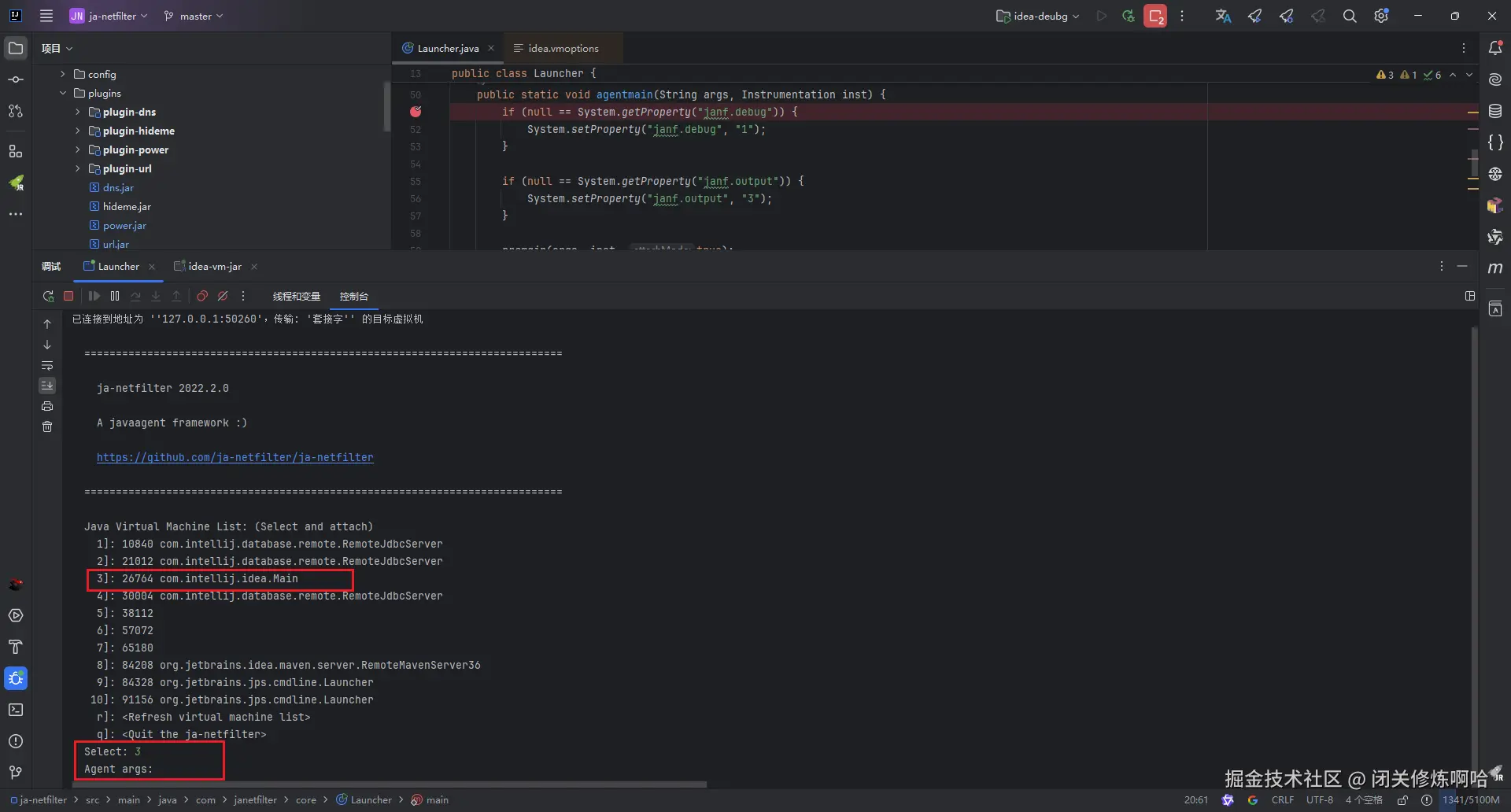Switch to the Launcher.java editor tab
This screenshot has height=812, width=1511.
coord(447,48)
